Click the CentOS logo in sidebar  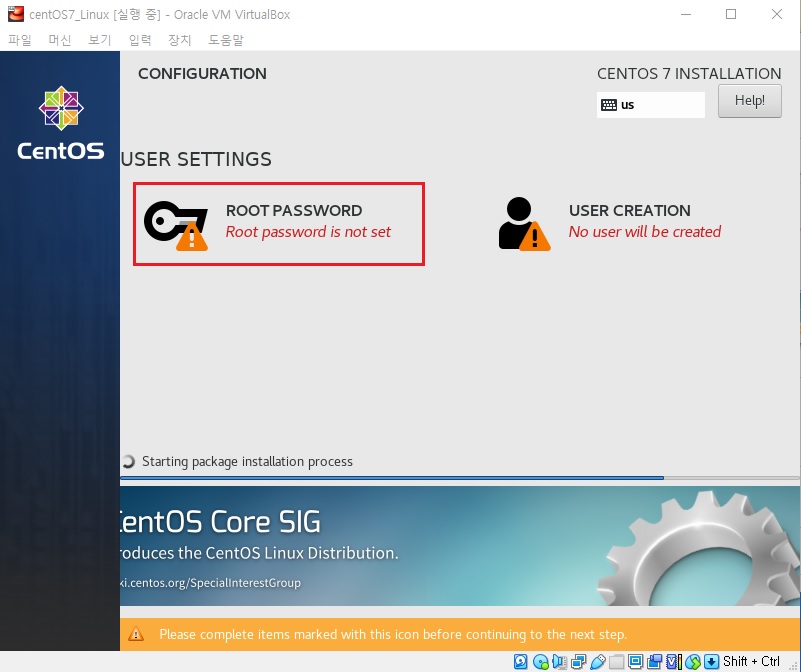[x=61, y=123]
